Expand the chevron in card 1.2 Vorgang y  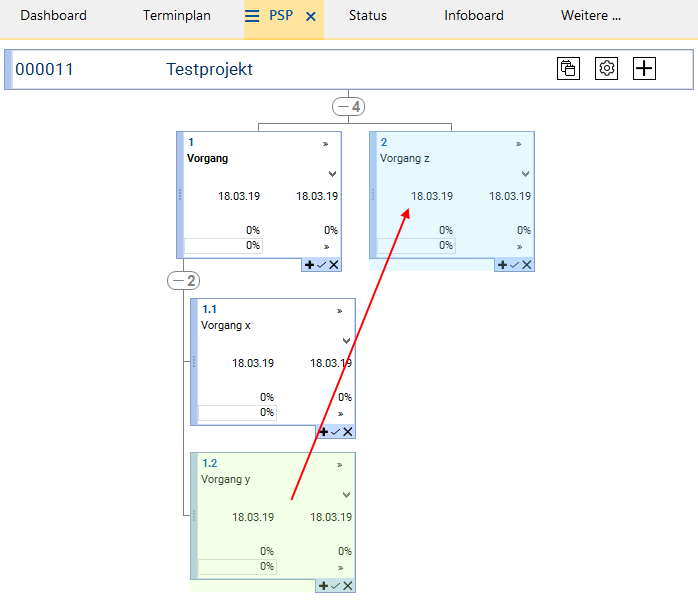(346, 495)
